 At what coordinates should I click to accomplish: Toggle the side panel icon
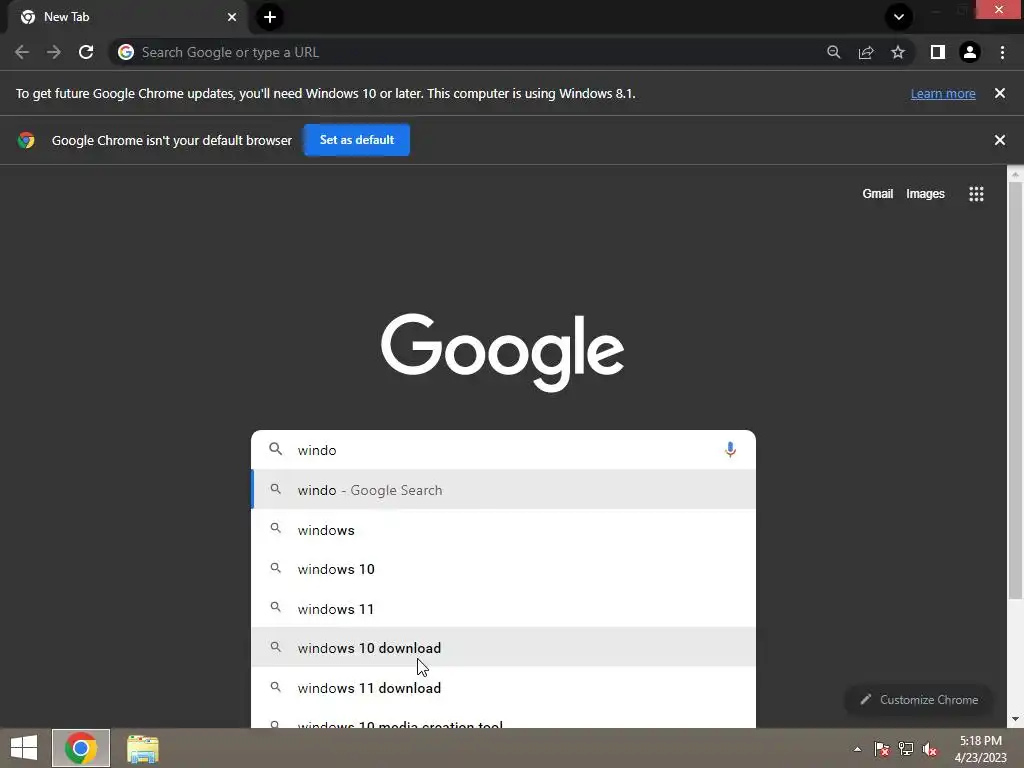coord(938,52)
